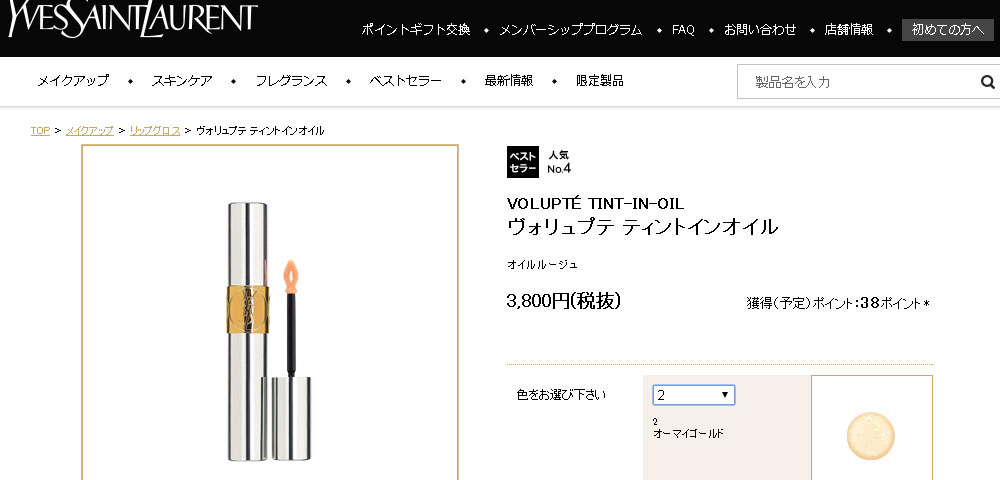The image size is (1000, 480).
Task: Open メンバーシッププログラム link
Action: 570,29
